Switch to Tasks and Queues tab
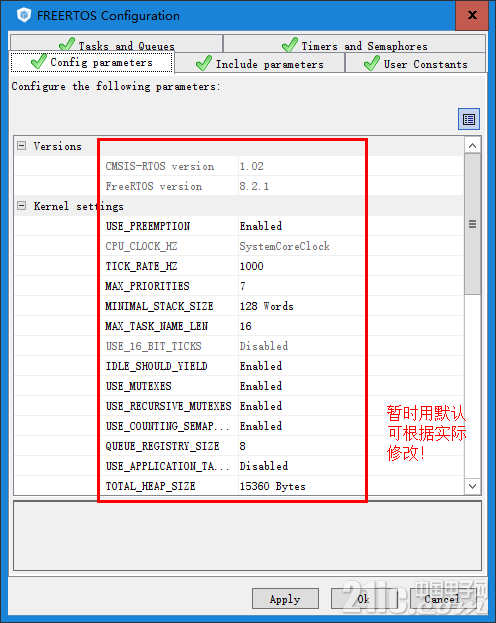 click(116, 44)
